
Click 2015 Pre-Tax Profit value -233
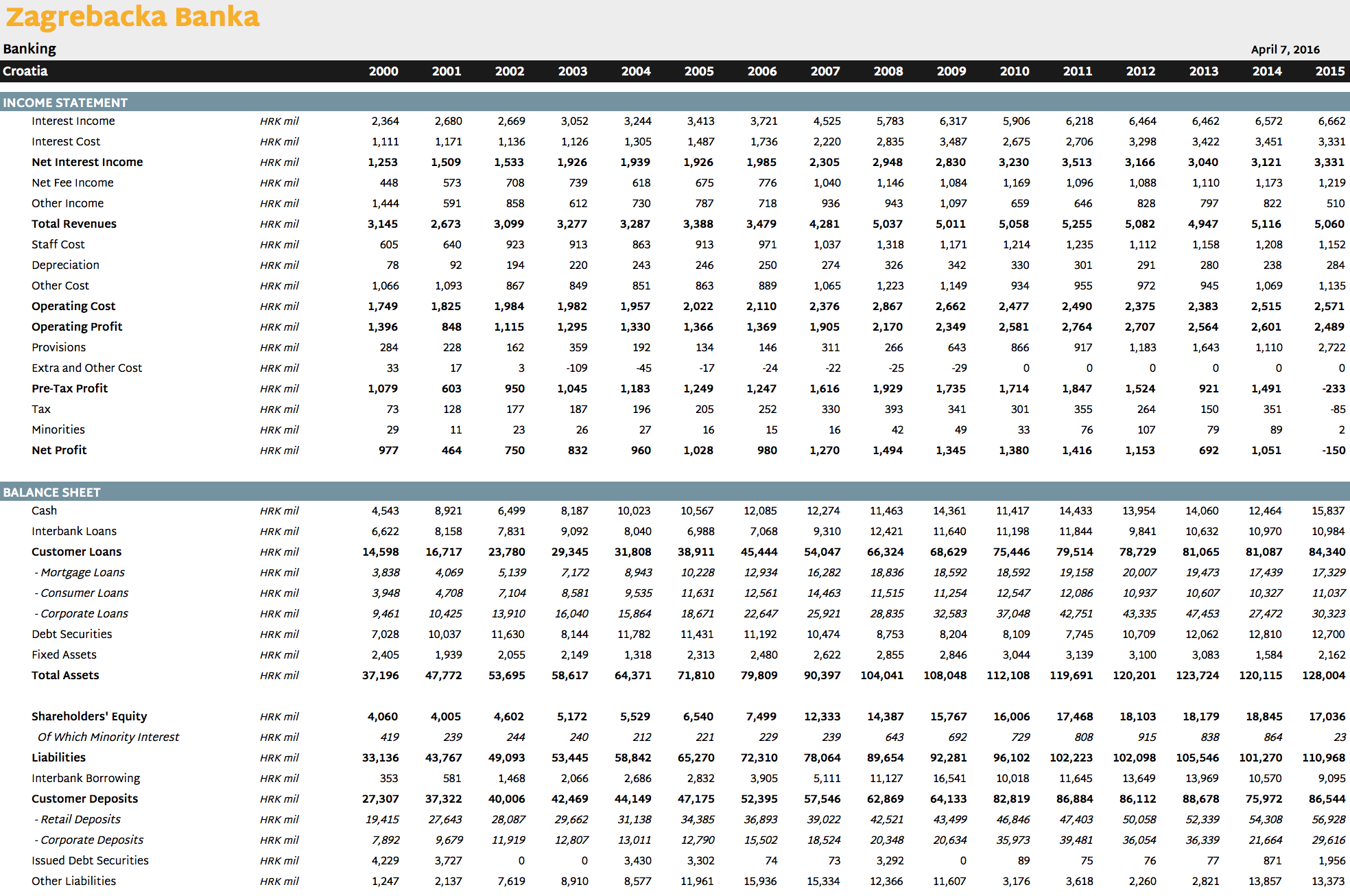pyautogui.click(x=1334, y=389)
